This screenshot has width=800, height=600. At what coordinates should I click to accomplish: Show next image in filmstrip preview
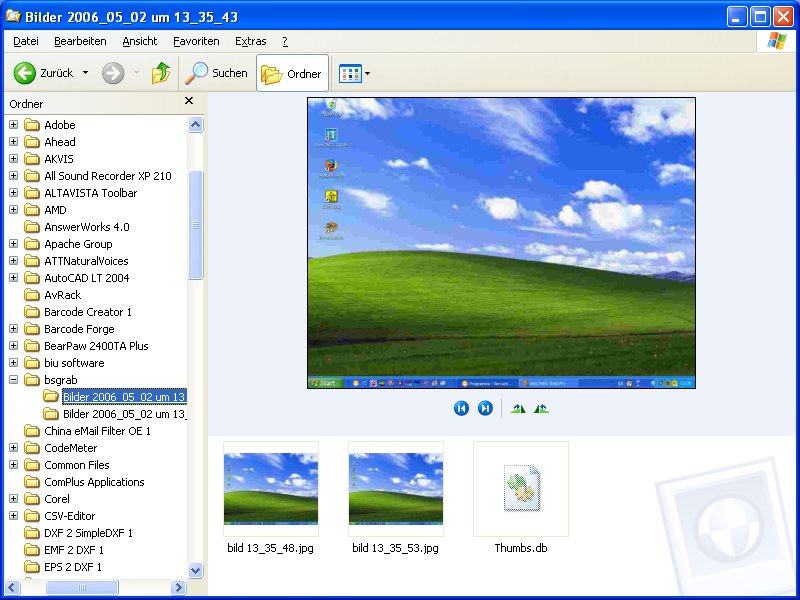[x=485, y=408]
